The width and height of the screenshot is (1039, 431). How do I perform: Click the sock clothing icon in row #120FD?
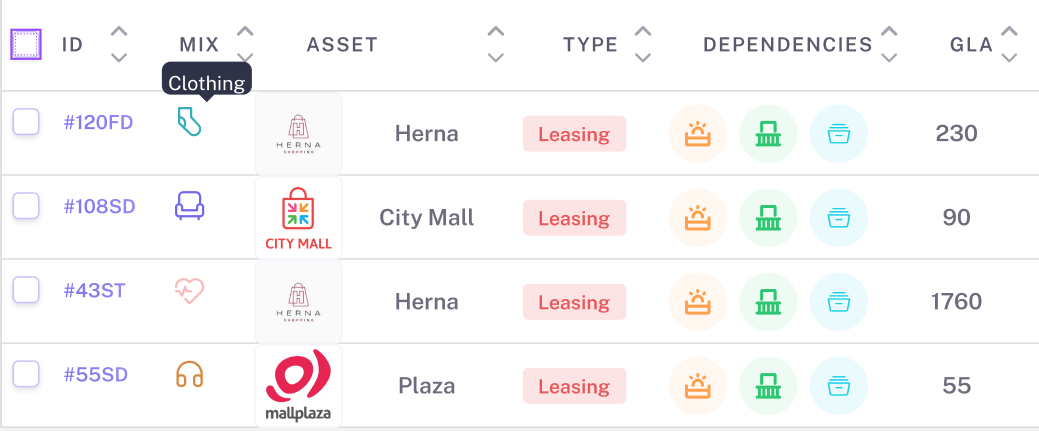coord(189,122)
